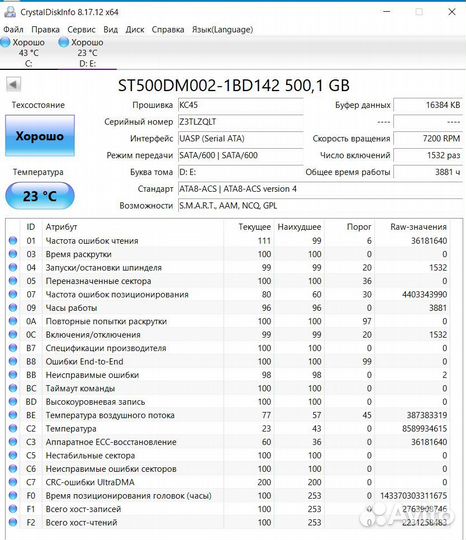Click status icon of Переназначенные сектора row
The width and height of the screenshot is (466, 540).
(13, 281)
